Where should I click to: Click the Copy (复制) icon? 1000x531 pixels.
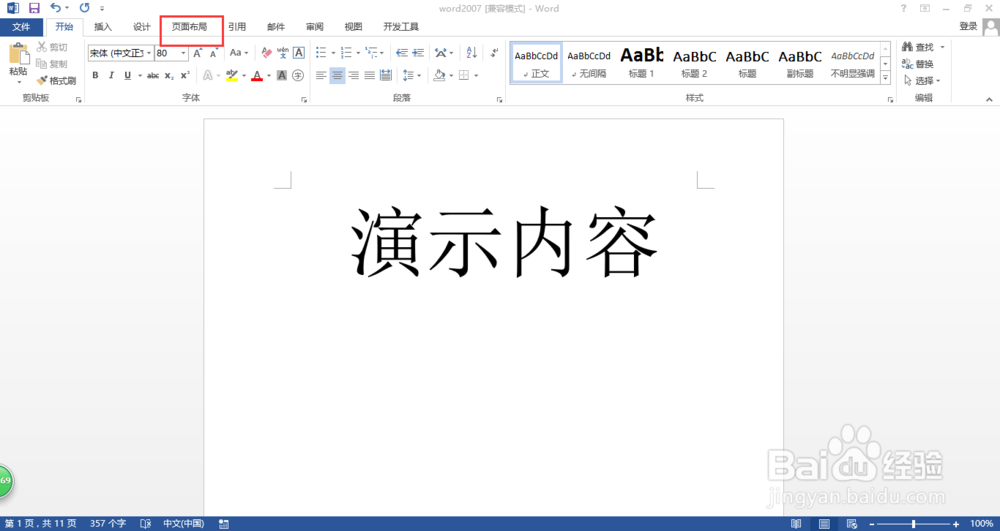(42, 64)
